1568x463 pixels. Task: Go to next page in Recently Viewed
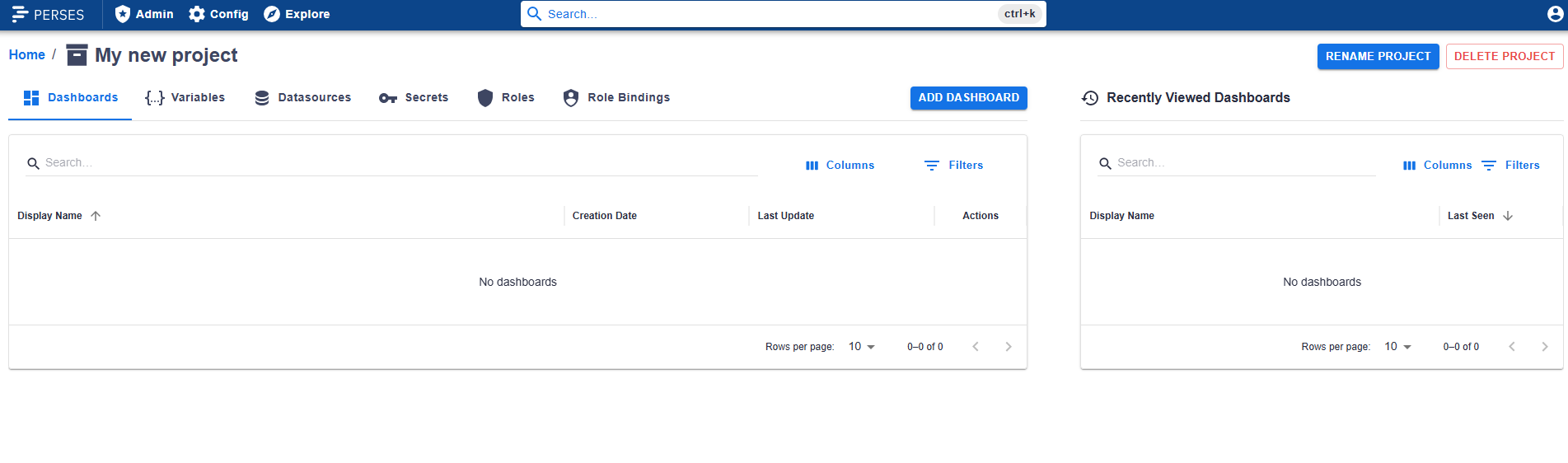point(1545,347)
